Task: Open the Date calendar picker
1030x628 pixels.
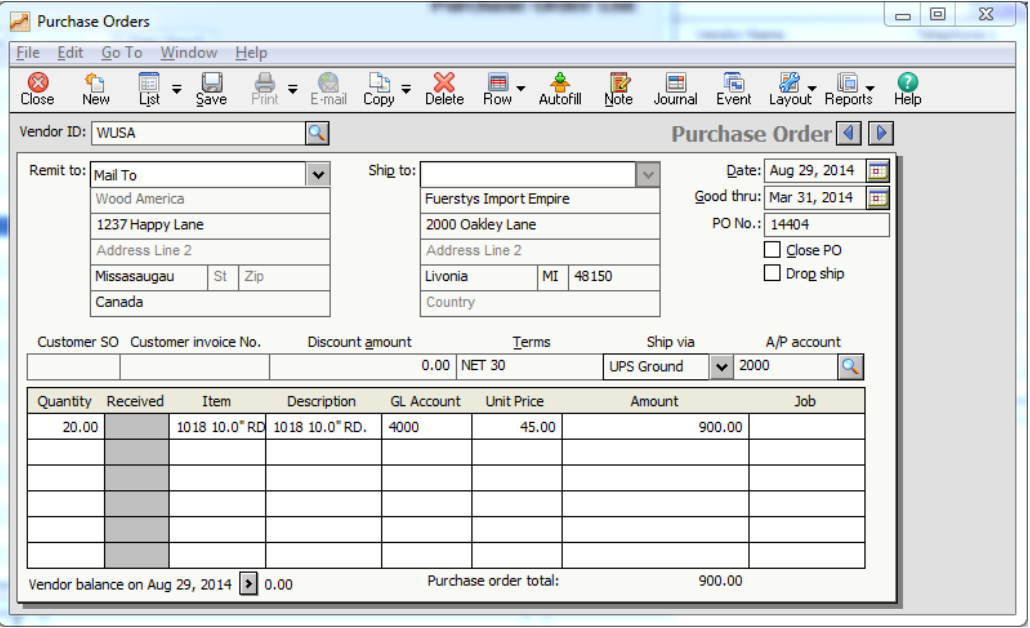Action: 877,171
